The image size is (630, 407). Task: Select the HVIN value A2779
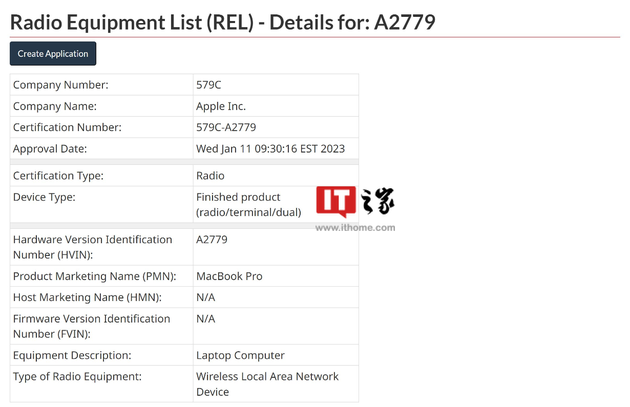(212, 239)
